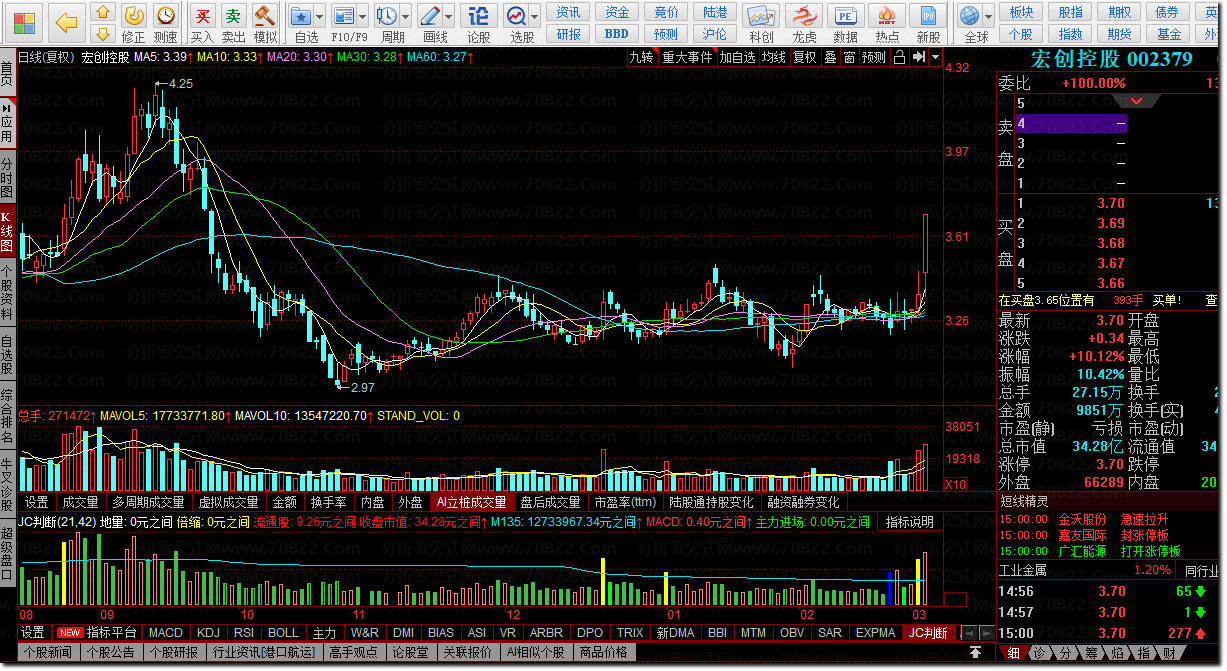Click the 期货 toolbar button
1227x671 pixels.
point(1119,34)
